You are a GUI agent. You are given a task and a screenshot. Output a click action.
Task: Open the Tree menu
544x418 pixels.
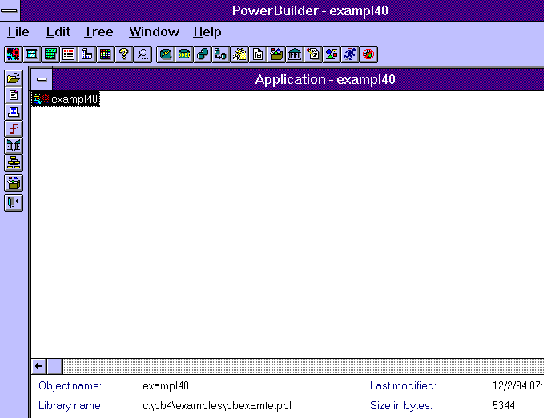point(99,32)
